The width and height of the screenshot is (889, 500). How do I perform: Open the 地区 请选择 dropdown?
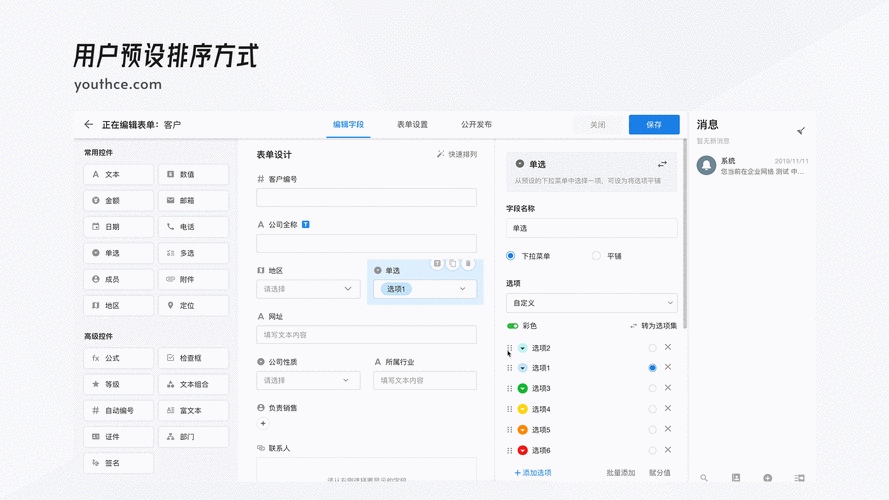(308, 289)
